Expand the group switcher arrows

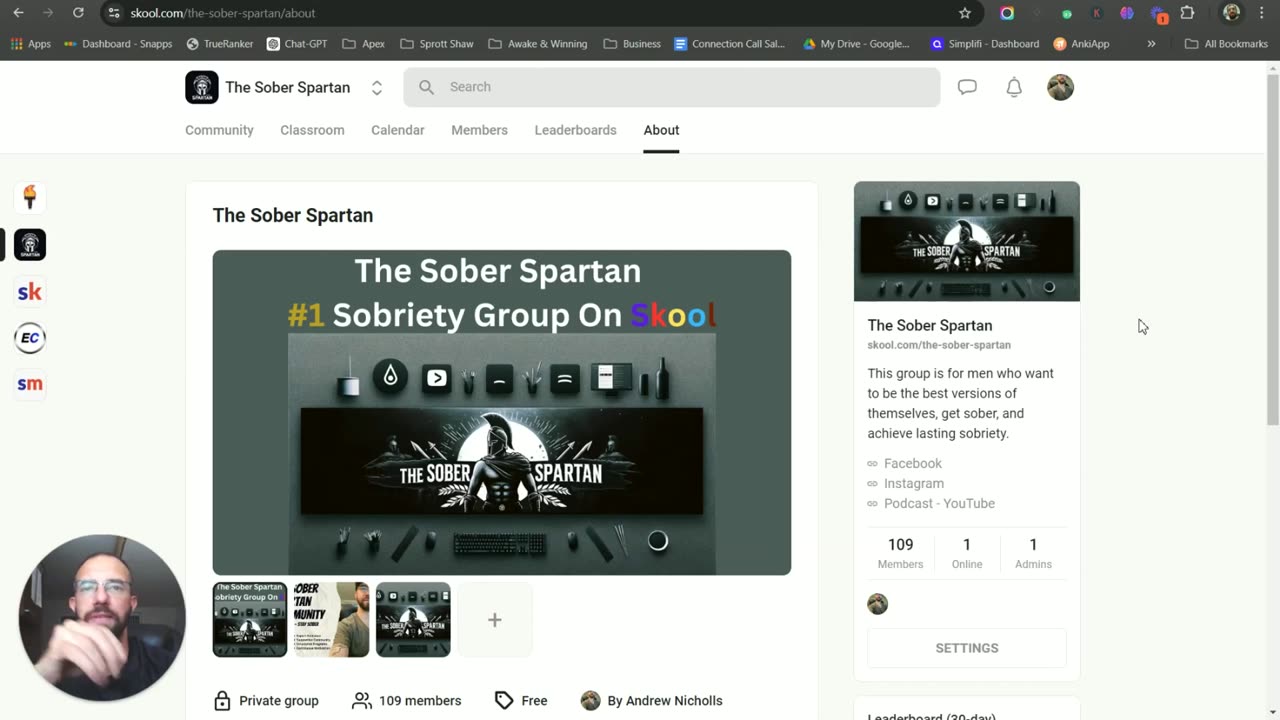click(377, 87)
